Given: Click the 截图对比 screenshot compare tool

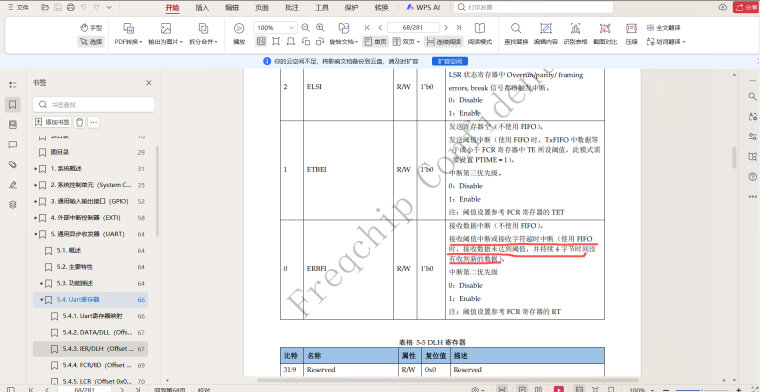Looking at the screenshot, I should pos(605,34).
